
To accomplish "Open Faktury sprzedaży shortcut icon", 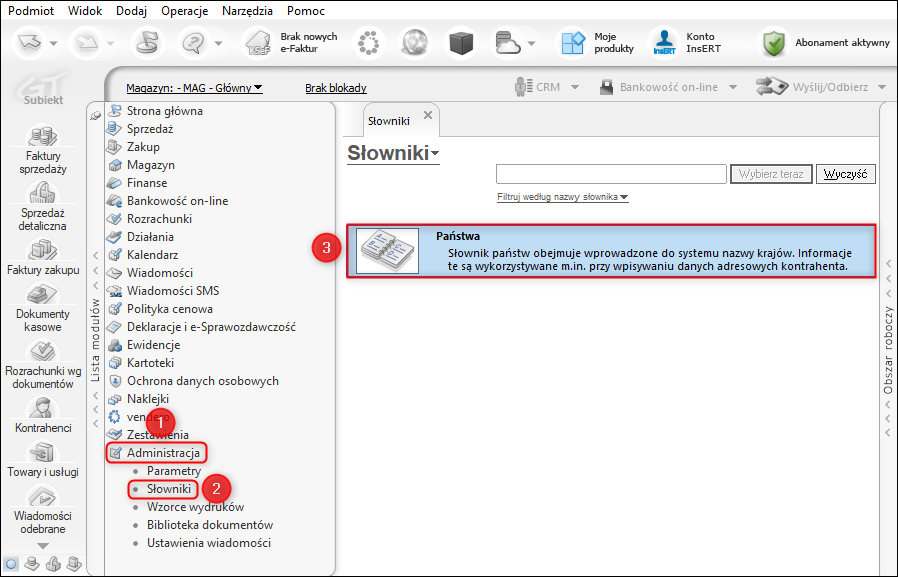I will tap(43, 136).
